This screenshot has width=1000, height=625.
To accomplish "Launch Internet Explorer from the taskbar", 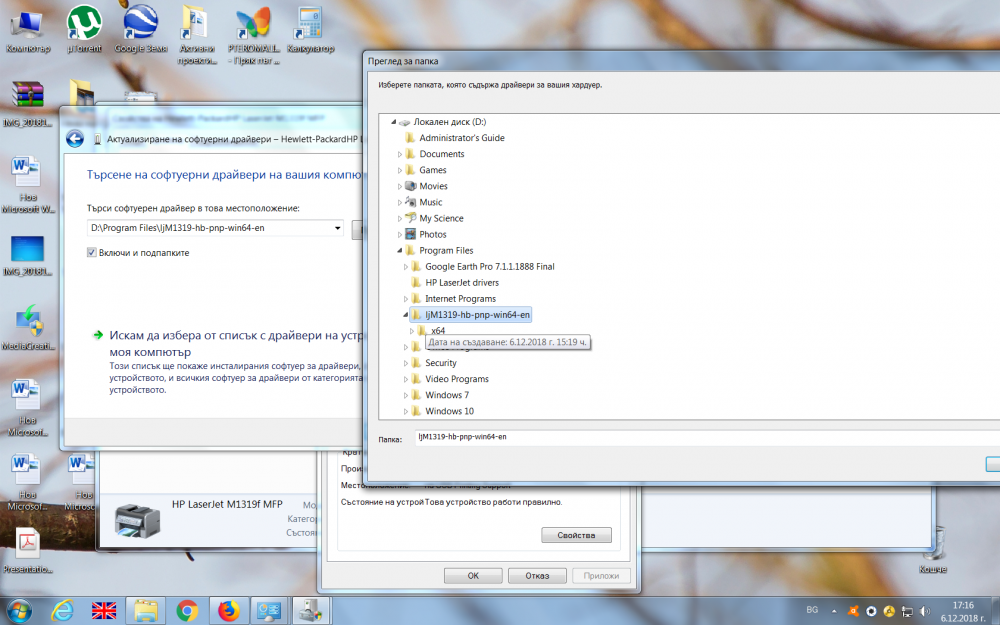I will 62,611.
